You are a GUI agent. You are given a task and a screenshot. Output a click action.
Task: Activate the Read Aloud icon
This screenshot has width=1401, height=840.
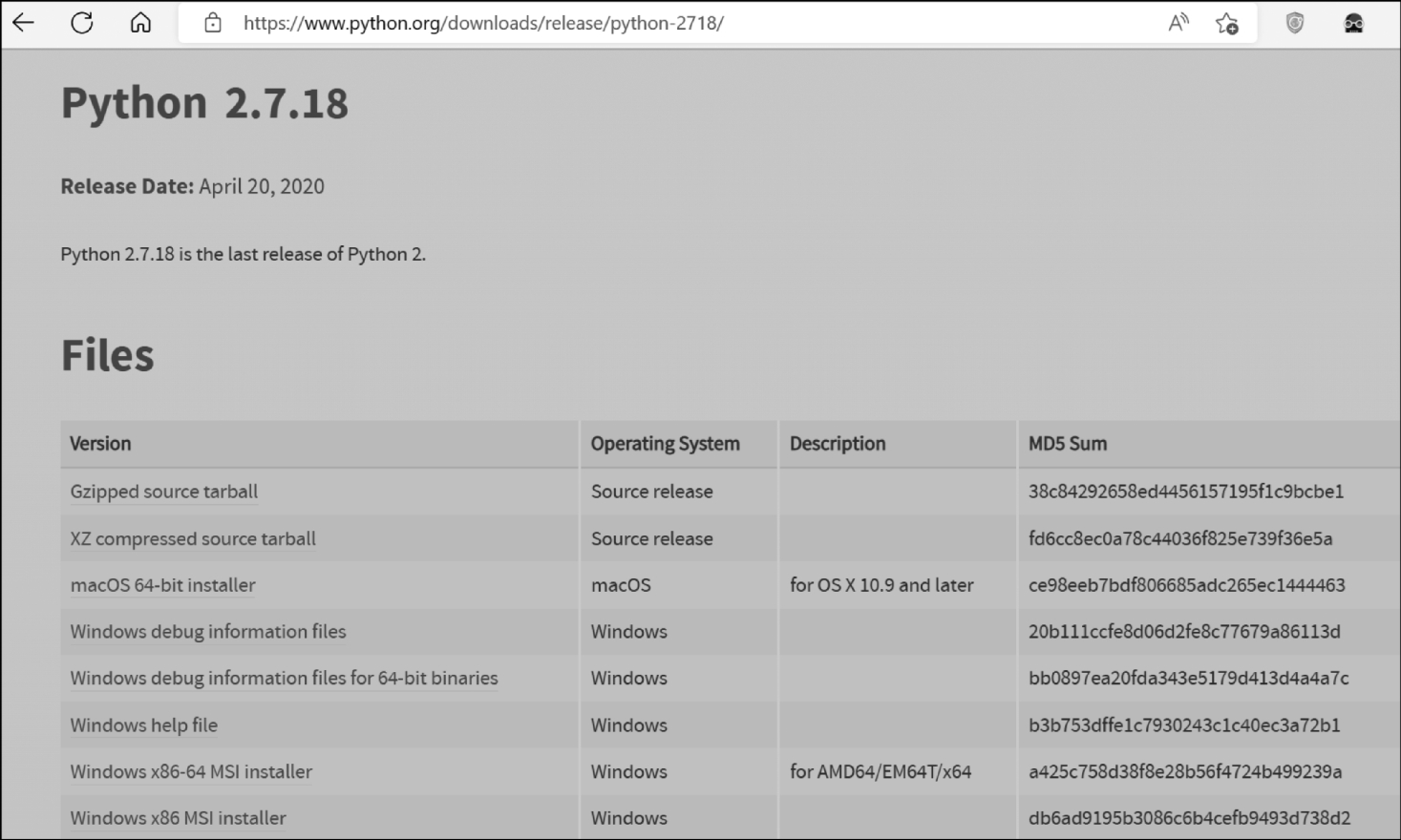pos(1178,23)
